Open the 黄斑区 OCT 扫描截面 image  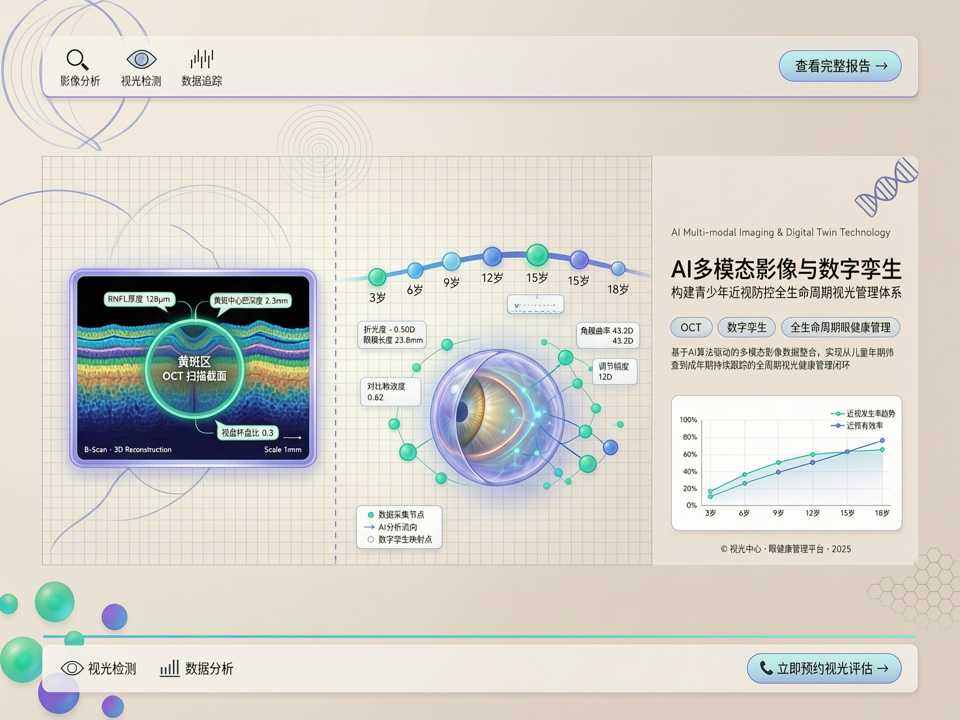tap(193, 367)
